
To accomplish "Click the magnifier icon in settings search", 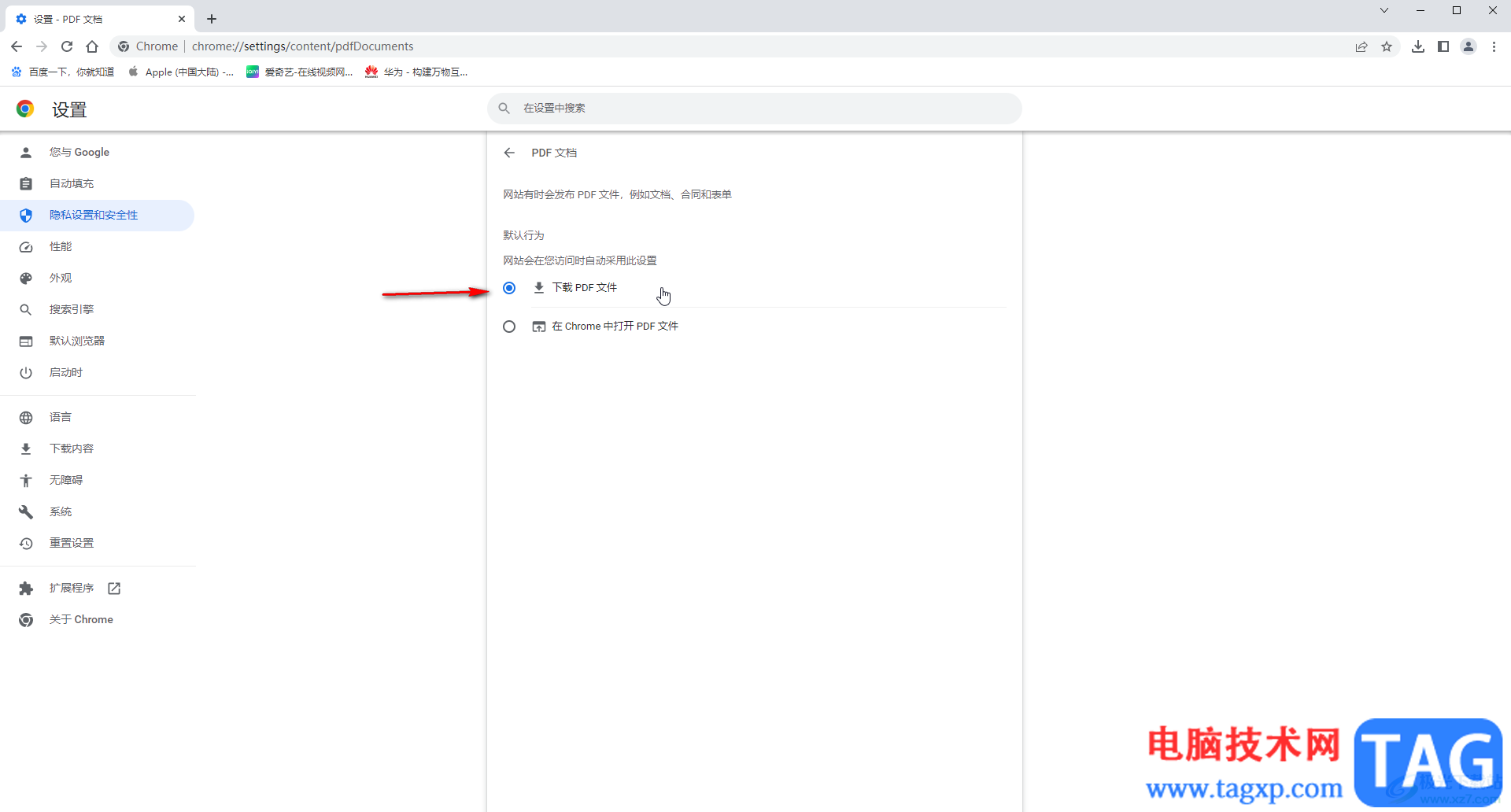I will tap(504, 108).
